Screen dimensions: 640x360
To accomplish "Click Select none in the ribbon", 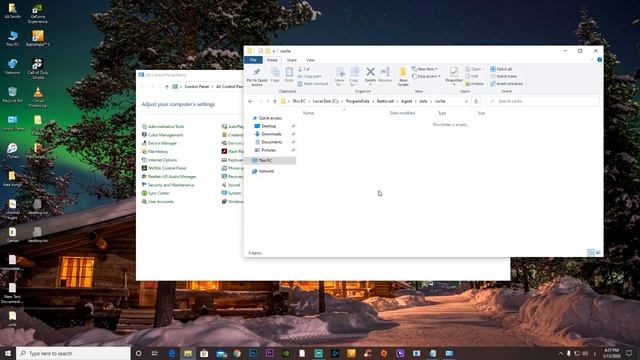I will [x=504, y=76].
